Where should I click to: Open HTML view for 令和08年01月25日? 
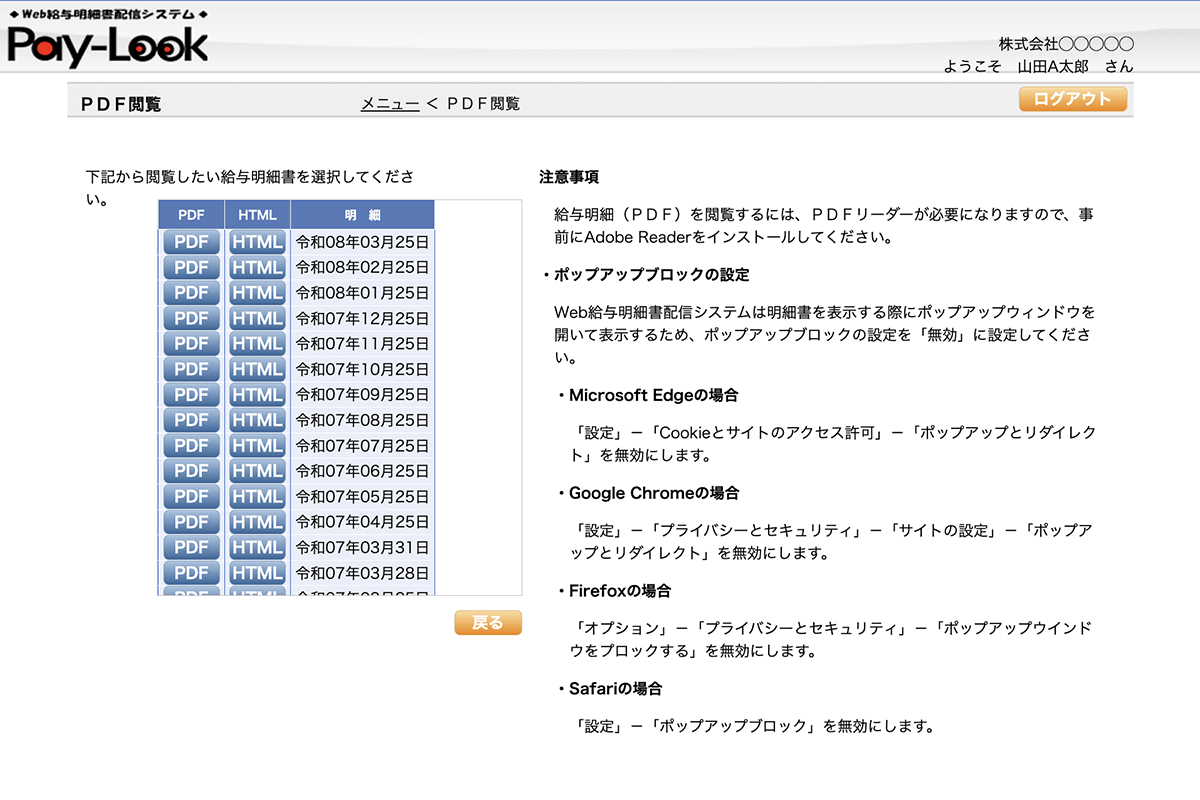point(257,293)
